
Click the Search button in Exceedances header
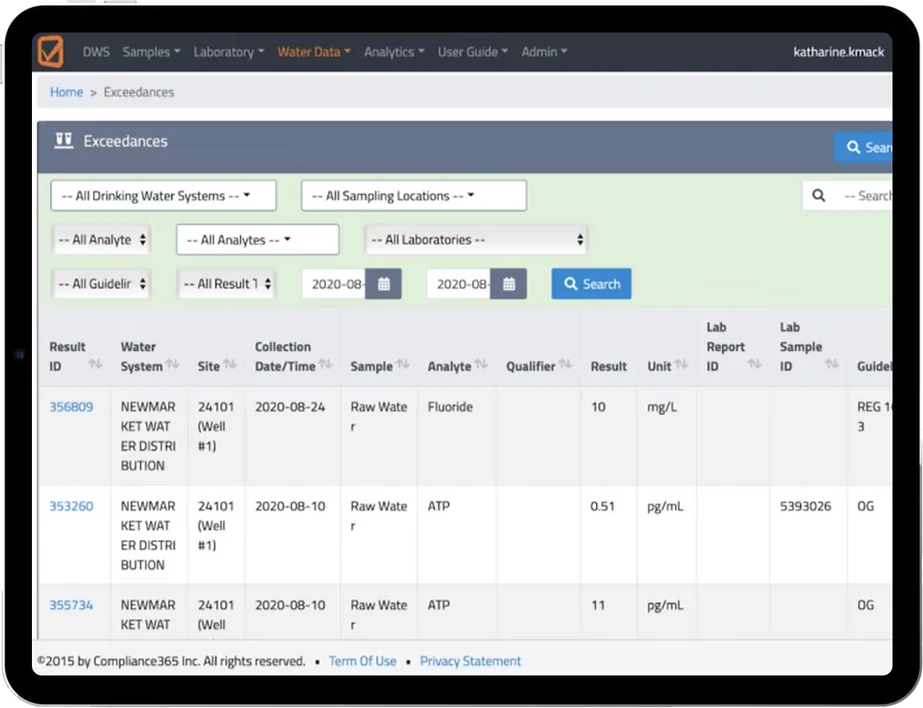point(864,147)
